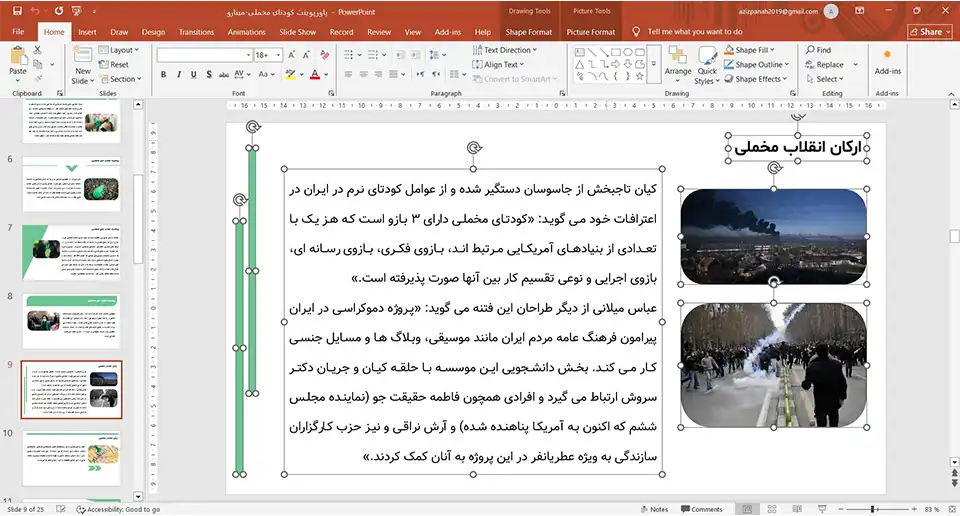Screen dimensions: 960x516
Task: Open the Shape Fill dropdown
Action: pos(750,50)
